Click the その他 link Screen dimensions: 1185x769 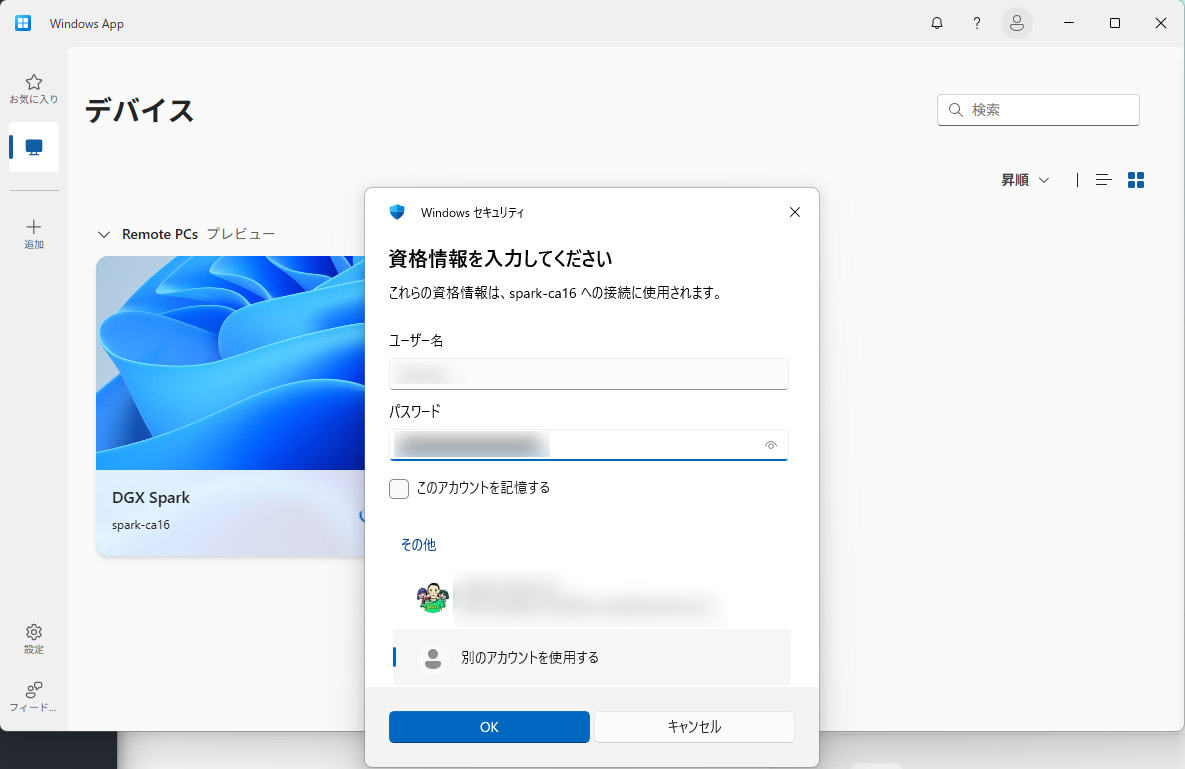coord(418,545)
